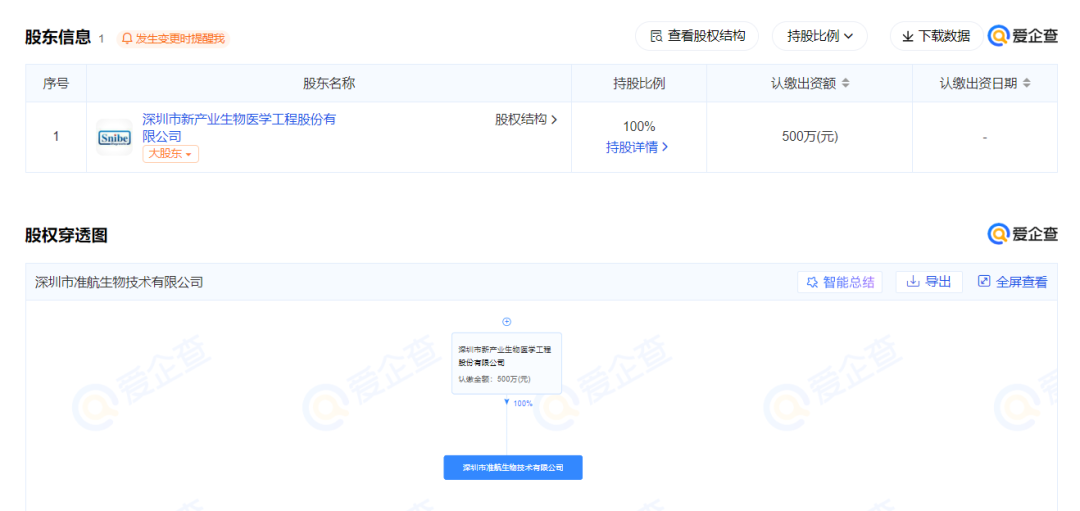Click the 发生变更时提醒我 reminder text
The image size is (1080, 511).
tap(180, 39)
